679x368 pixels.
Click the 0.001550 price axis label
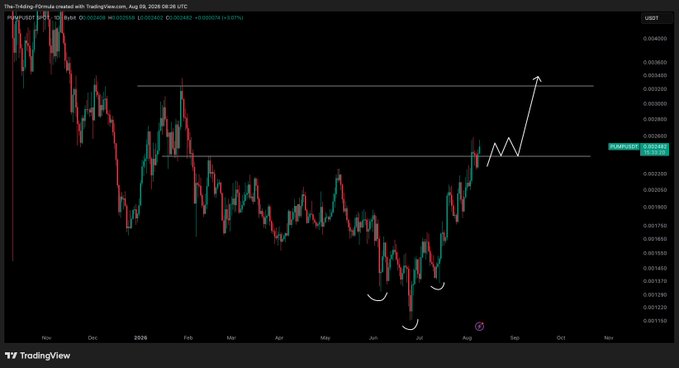point(655,253)
